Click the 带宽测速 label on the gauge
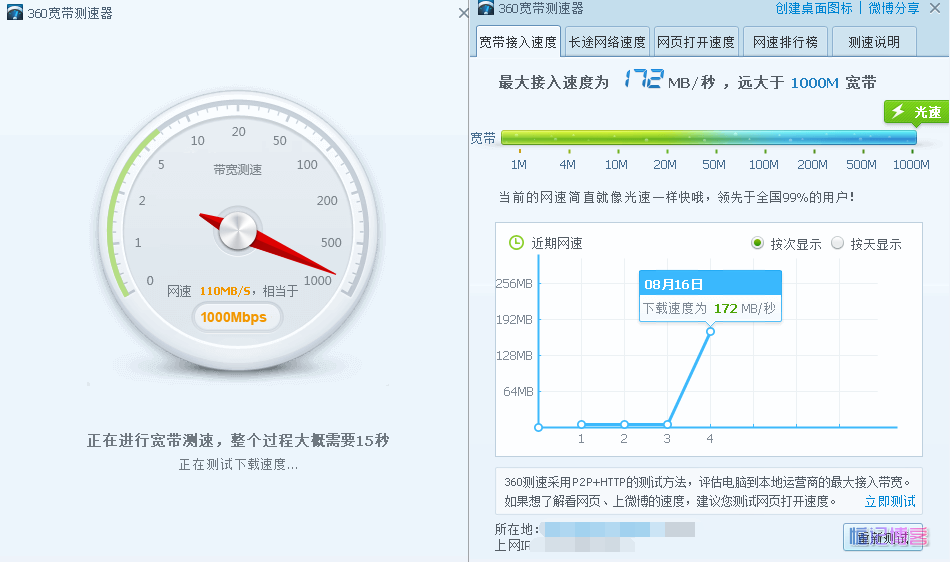 pyautogui.click(x=238, y=170)
